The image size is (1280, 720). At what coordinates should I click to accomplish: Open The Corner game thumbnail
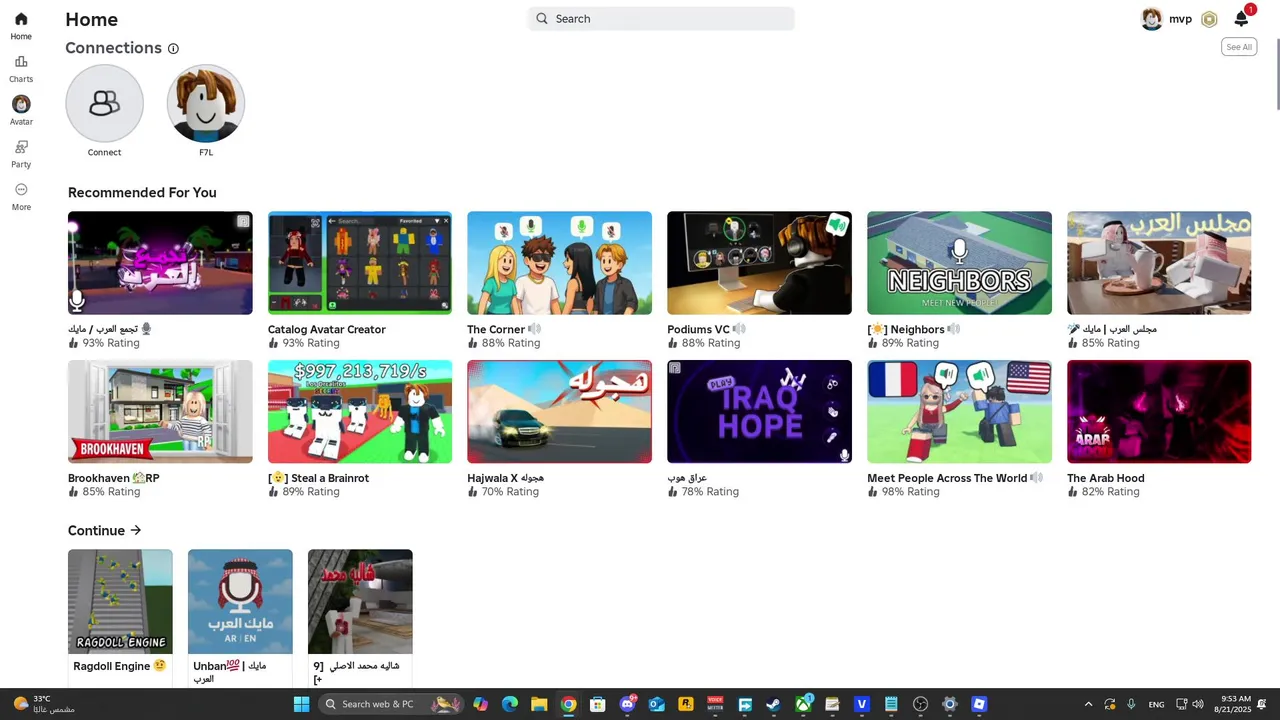point(559,263)
